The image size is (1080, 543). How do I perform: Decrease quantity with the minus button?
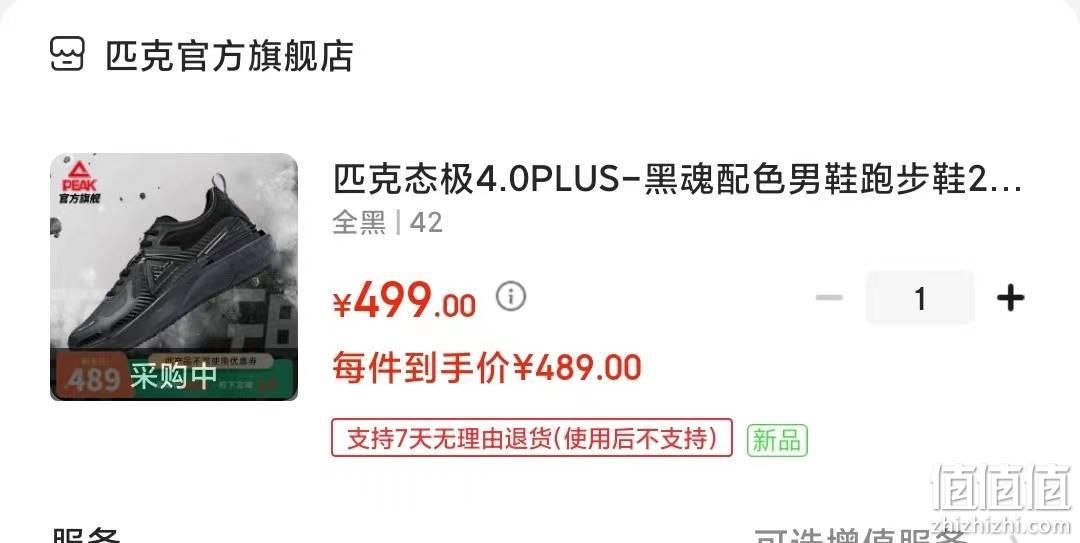[829, 298]
